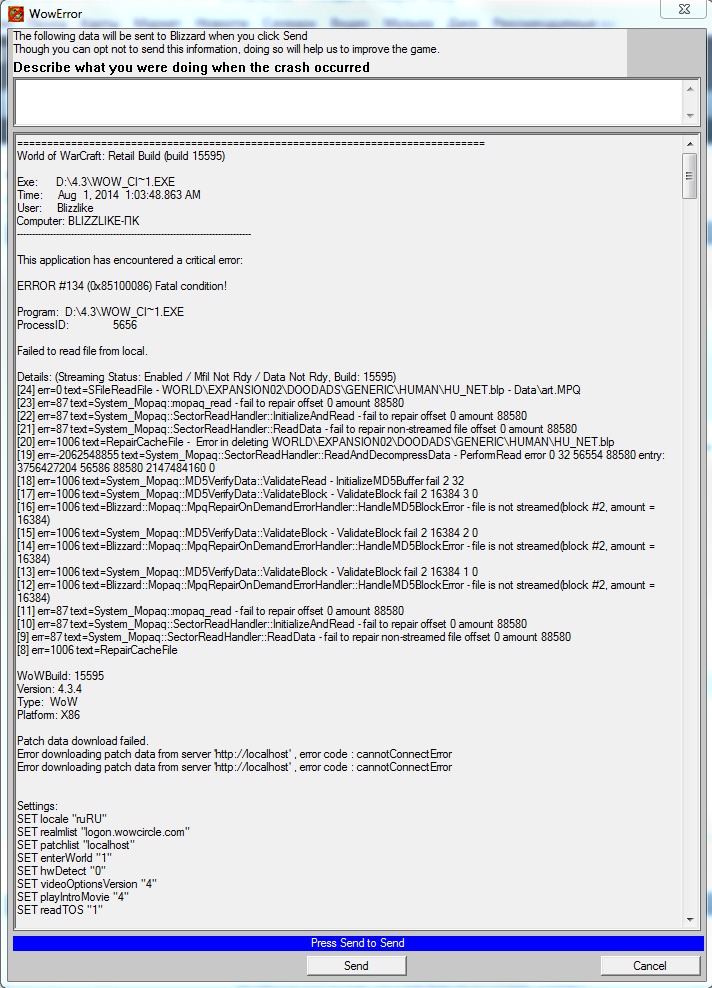Click 'World of WarCraft: Retail Build' line

coord(121,156)
